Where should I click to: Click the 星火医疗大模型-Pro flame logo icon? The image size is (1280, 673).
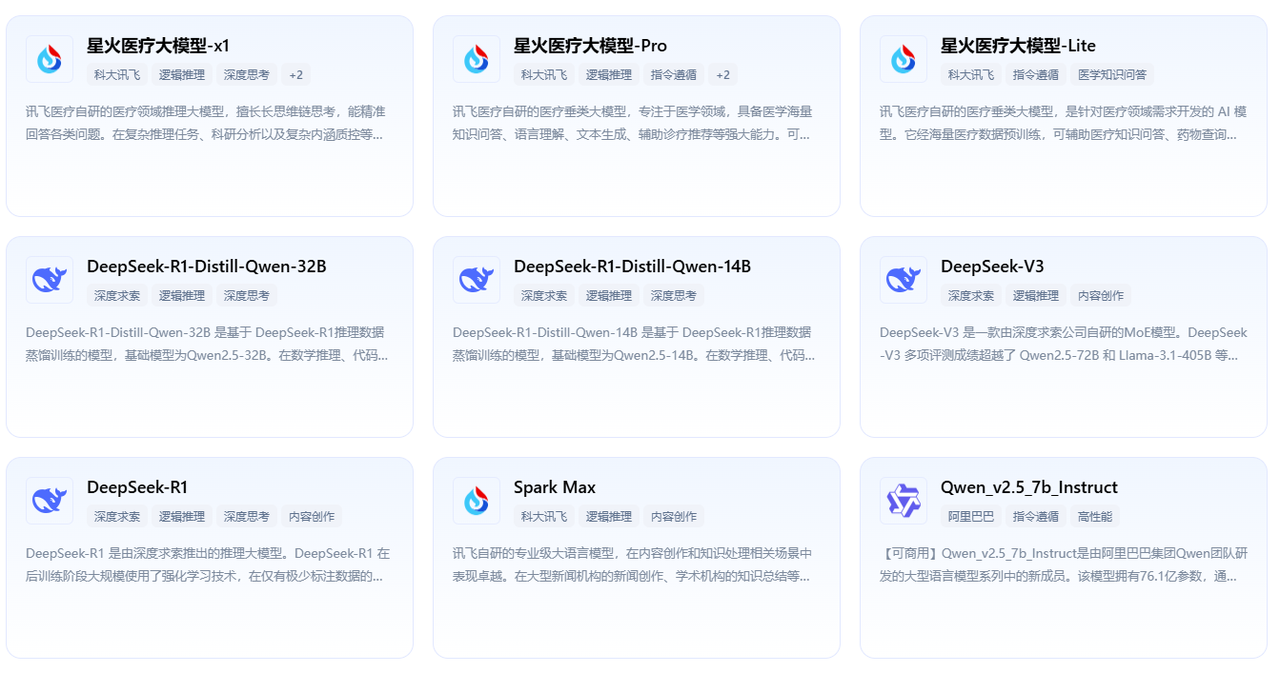coord(476,59)
